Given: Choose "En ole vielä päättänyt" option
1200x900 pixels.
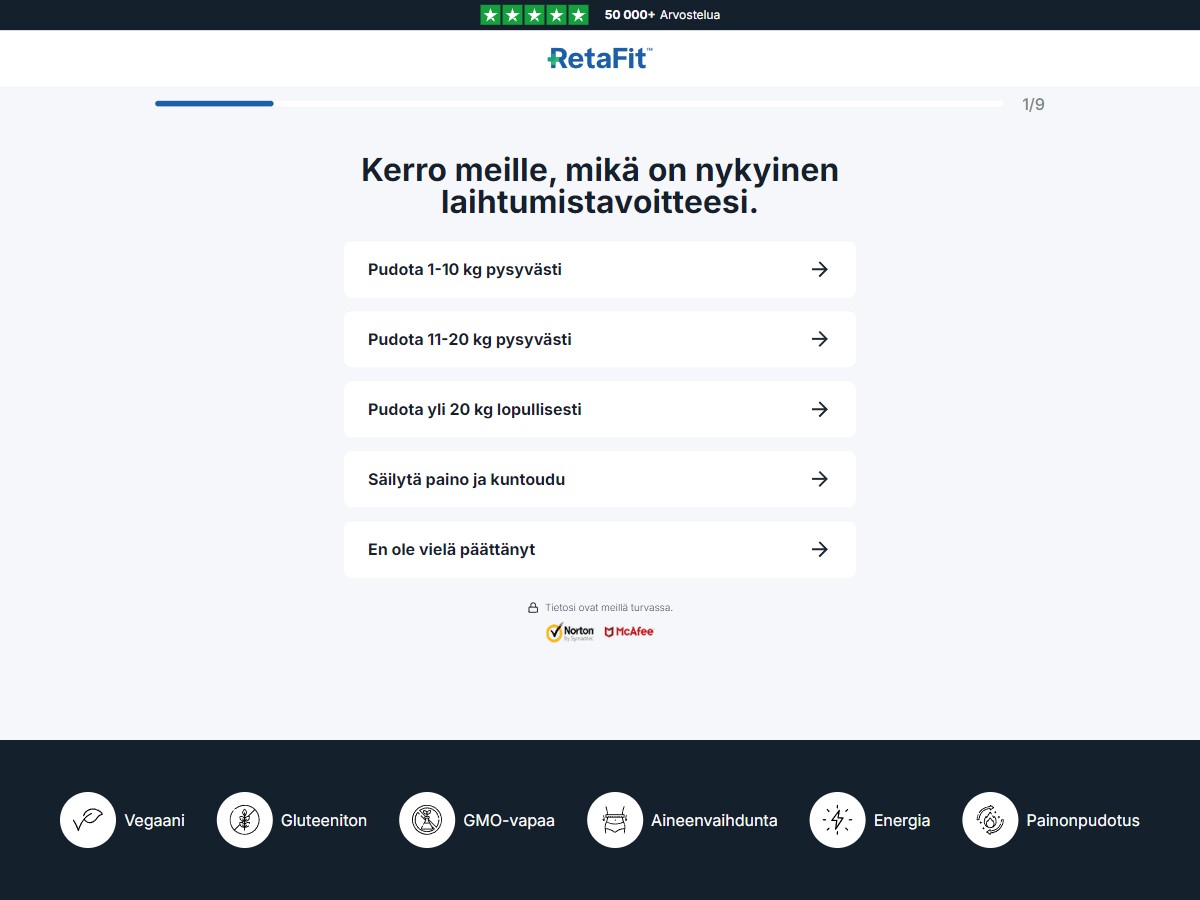Looking at the screenshot, I should pyautogui.click(x=600, y=549).
